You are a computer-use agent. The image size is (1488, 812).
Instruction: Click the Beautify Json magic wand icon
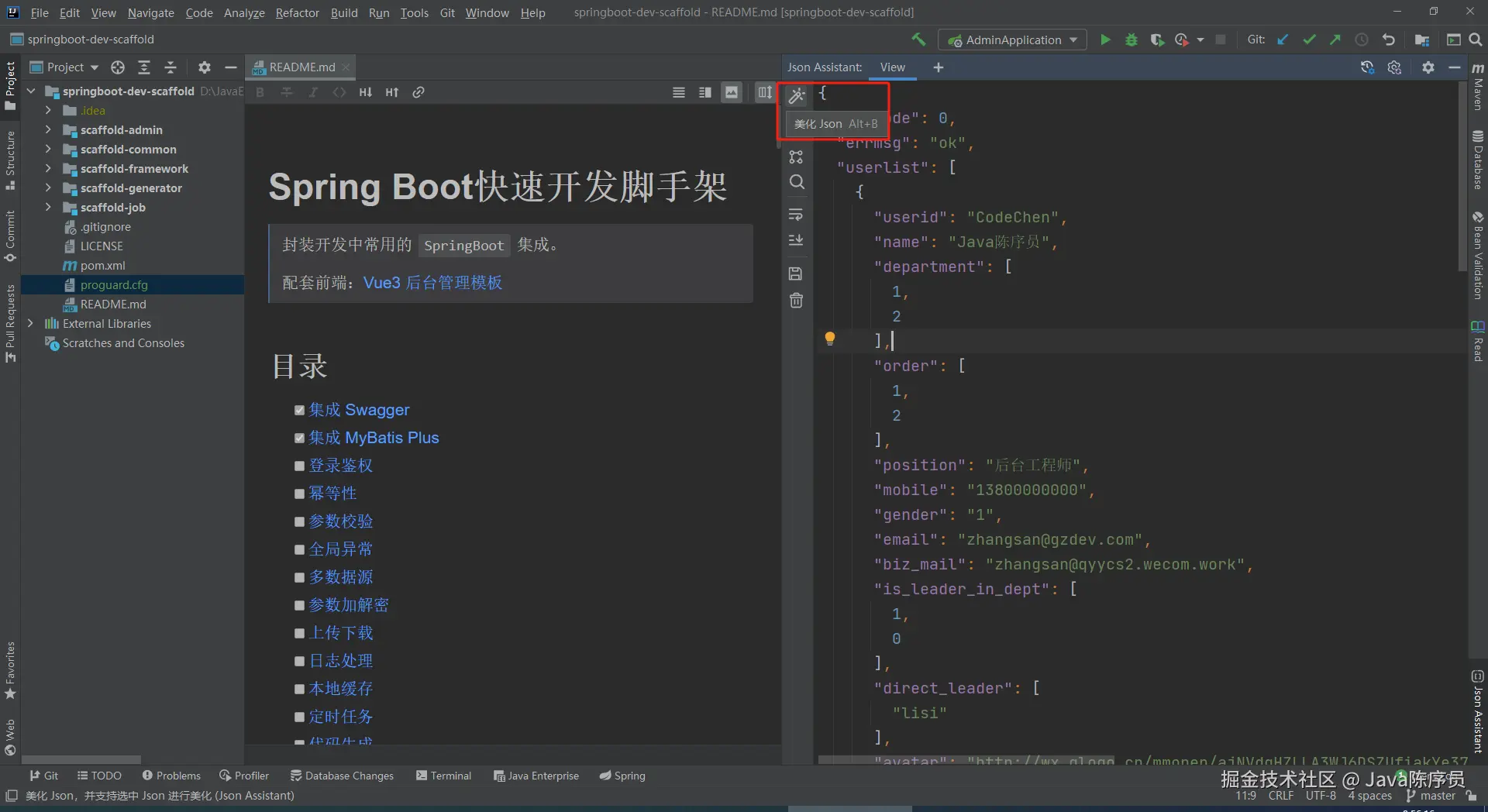click(x=797, y=95)
